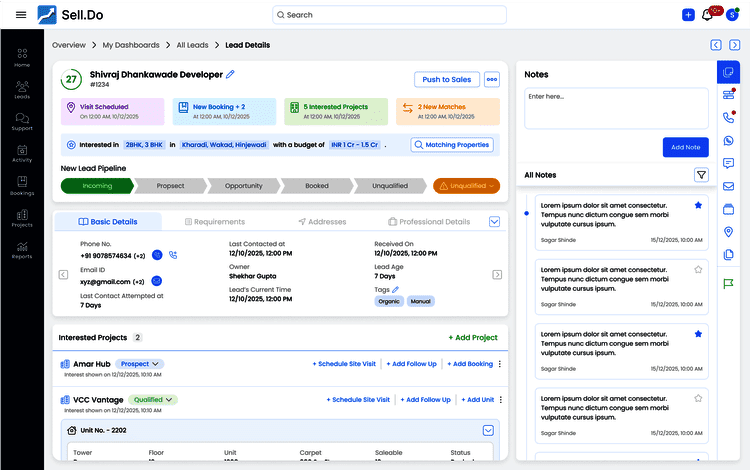This screenshot has width=750, height=470.
Task: Click the location pin icon in right sidebar
Action: tap(728, 232)
